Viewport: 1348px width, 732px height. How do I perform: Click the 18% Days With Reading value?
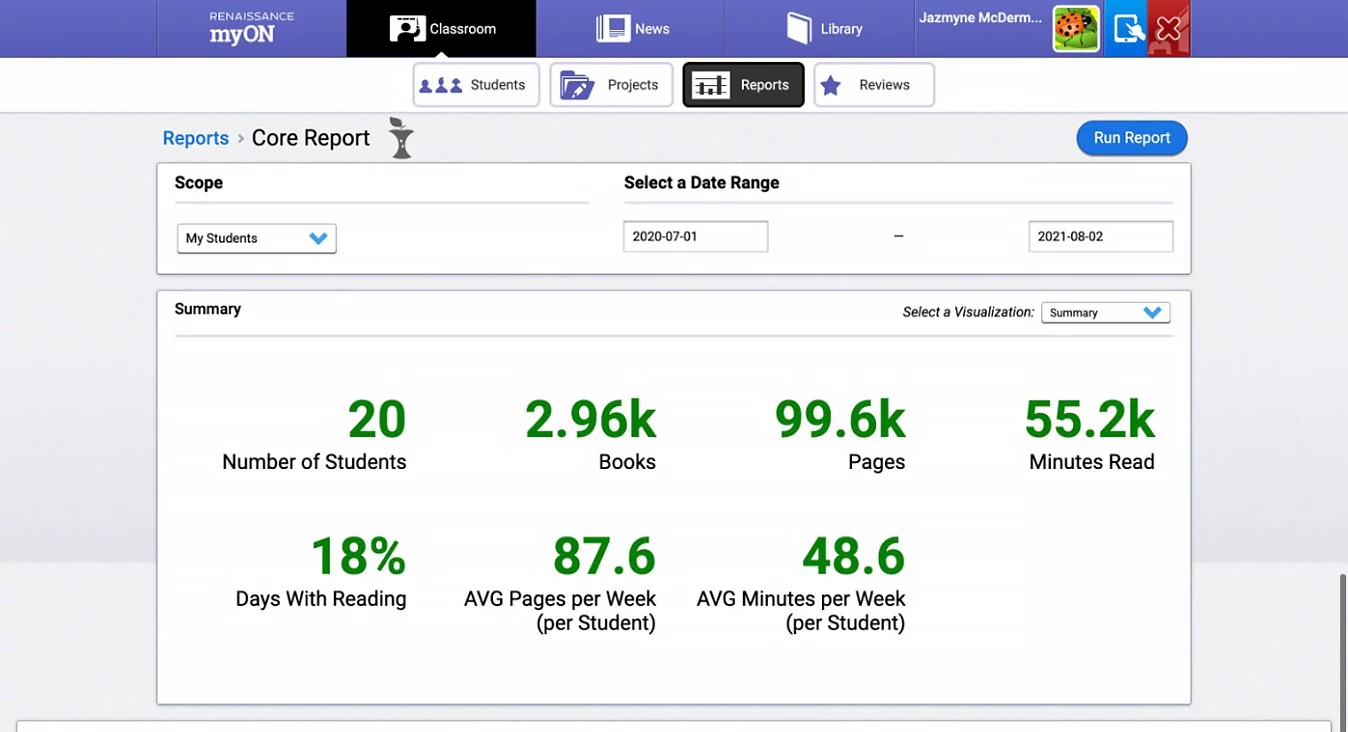click(359, 556)
